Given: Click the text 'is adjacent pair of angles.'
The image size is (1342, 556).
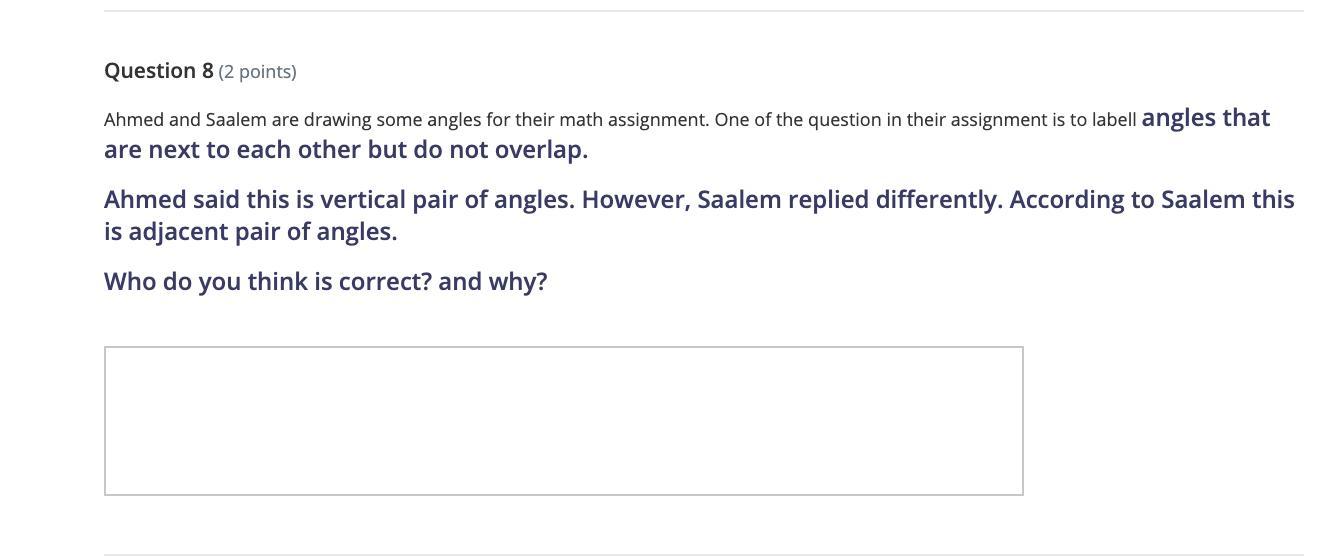Looking at the screenshot, I should coord(250,232).
